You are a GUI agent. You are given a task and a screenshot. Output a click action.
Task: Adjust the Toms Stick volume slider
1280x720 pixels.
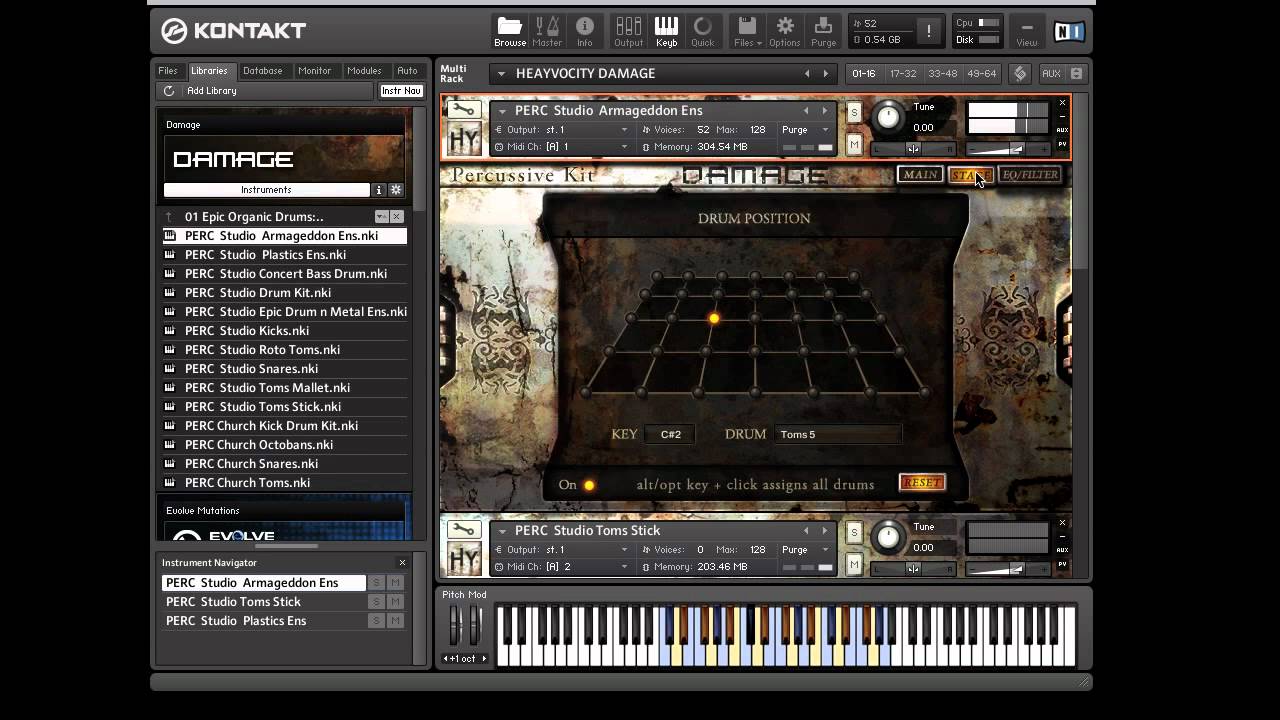coord(1008,569)
